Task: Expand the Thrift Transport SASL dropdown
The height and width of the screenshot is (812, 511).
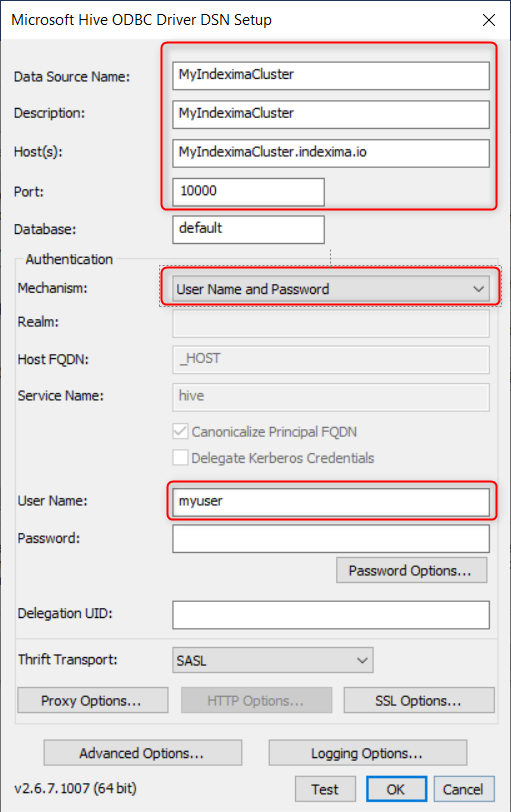Action: (272, 660)
